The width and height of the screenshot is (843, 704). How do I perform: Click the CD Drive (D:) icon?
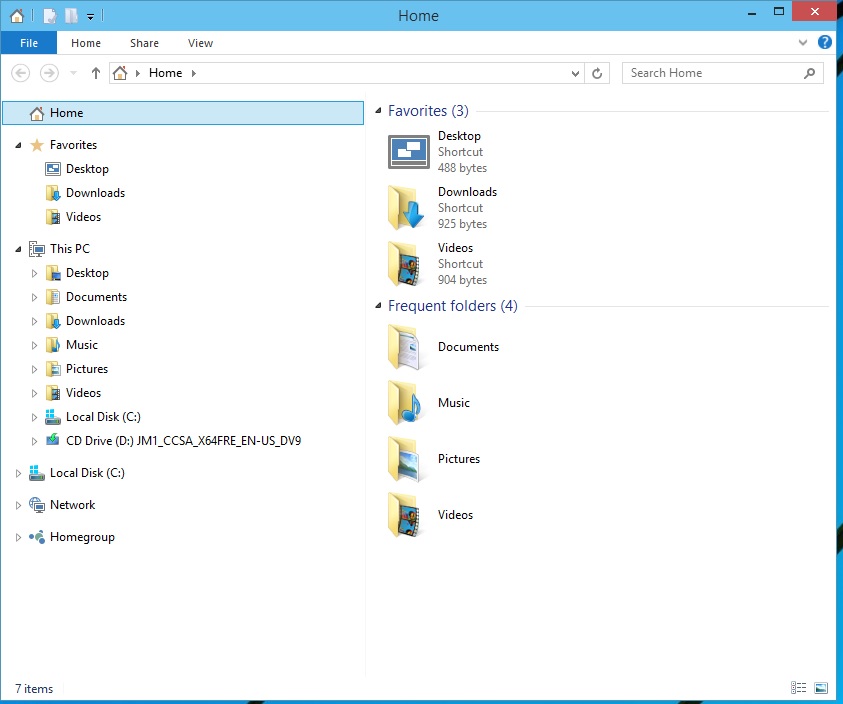[x=53, y=440]
